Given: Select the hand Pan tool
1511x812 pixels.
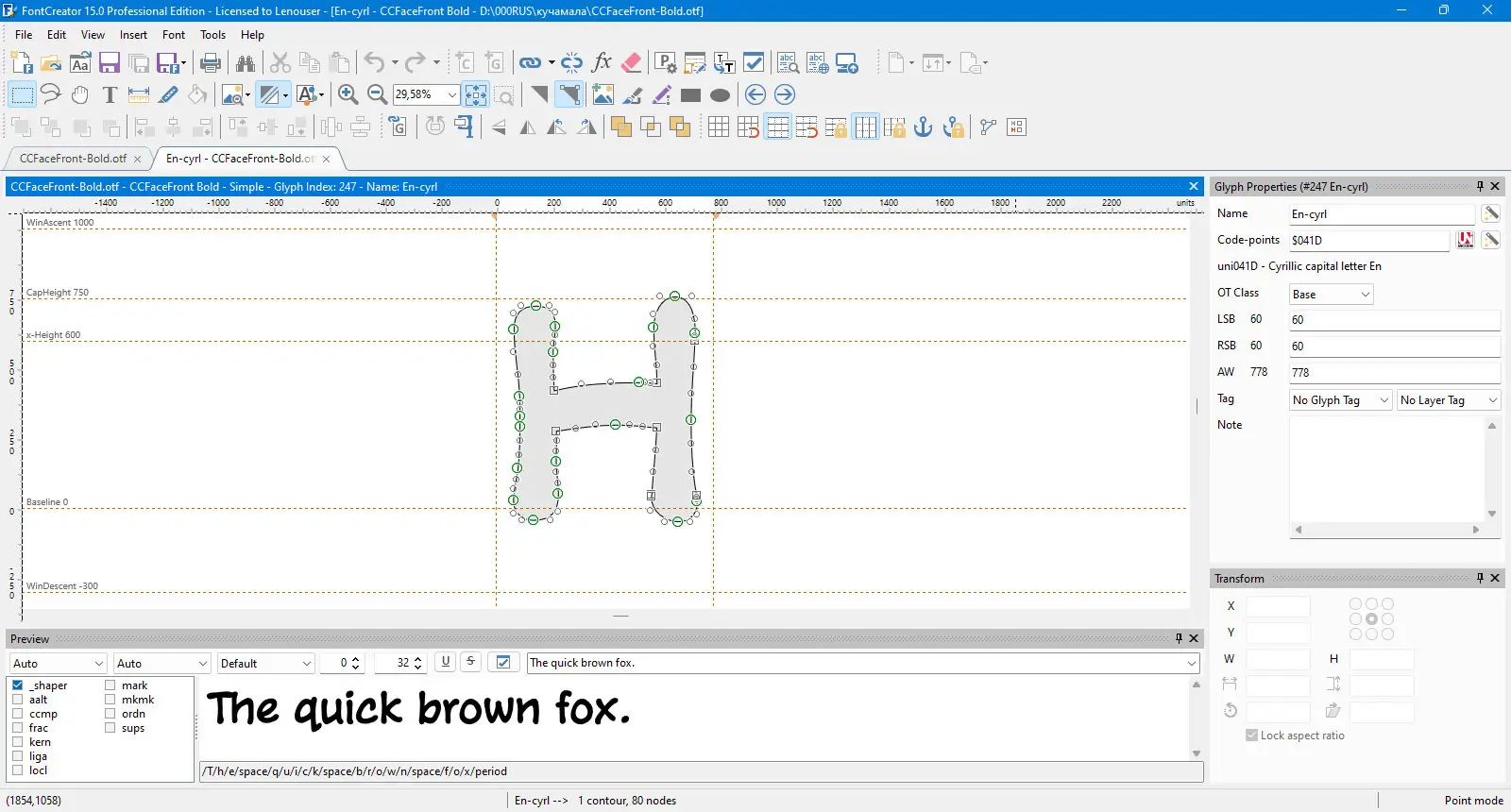Looking at the screenshot, I should 80,94.
